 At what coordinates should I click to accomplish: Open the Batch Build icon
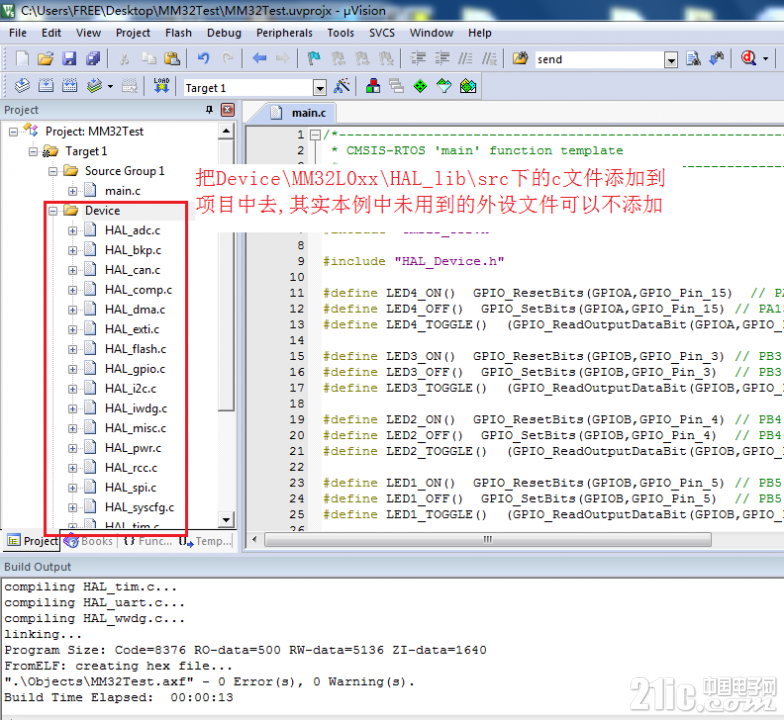pyautogui.click(x=94, y=86)
